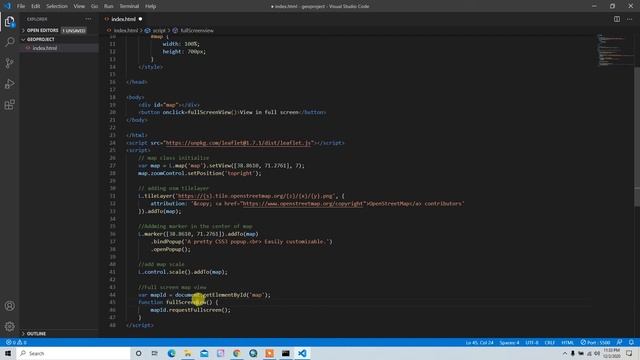Change encoding via UTF-8 status item

[x=531, y=342]
